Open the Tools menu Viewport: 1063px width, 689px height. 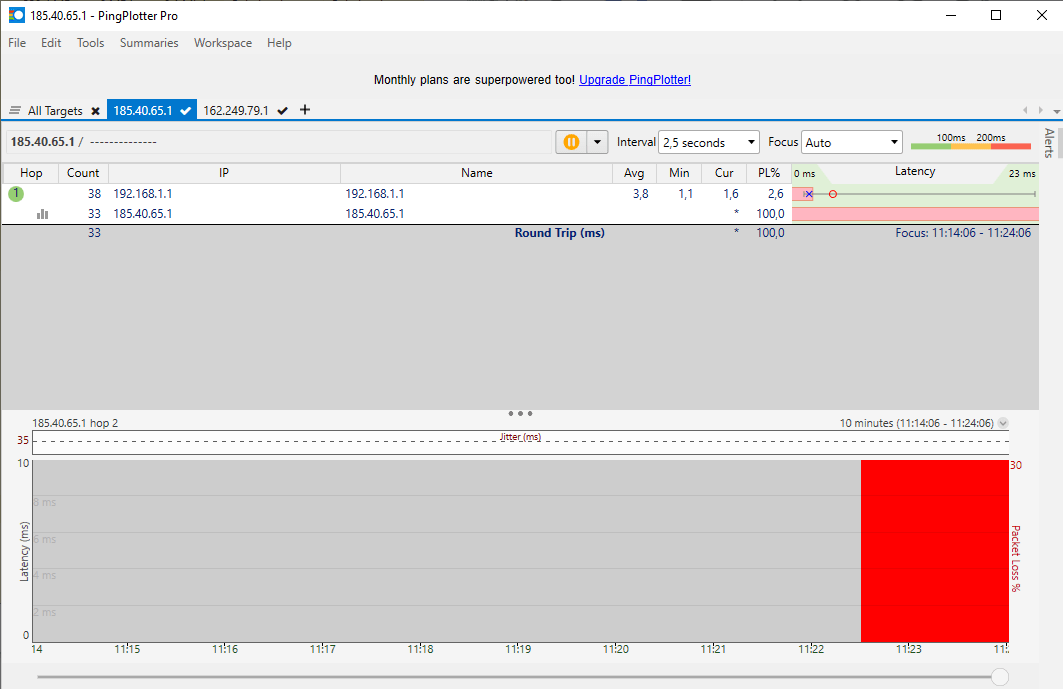(x=90, y=43)
